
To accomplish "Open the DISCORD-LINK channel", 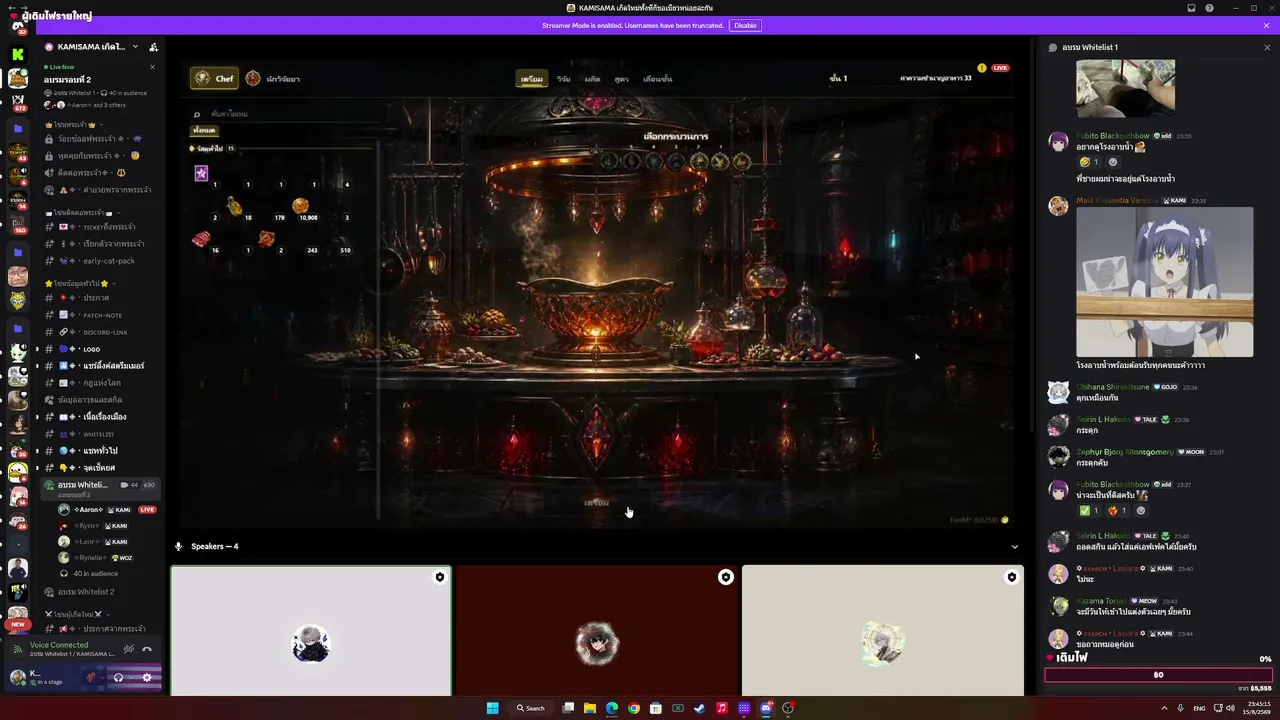I will point(100,332).
